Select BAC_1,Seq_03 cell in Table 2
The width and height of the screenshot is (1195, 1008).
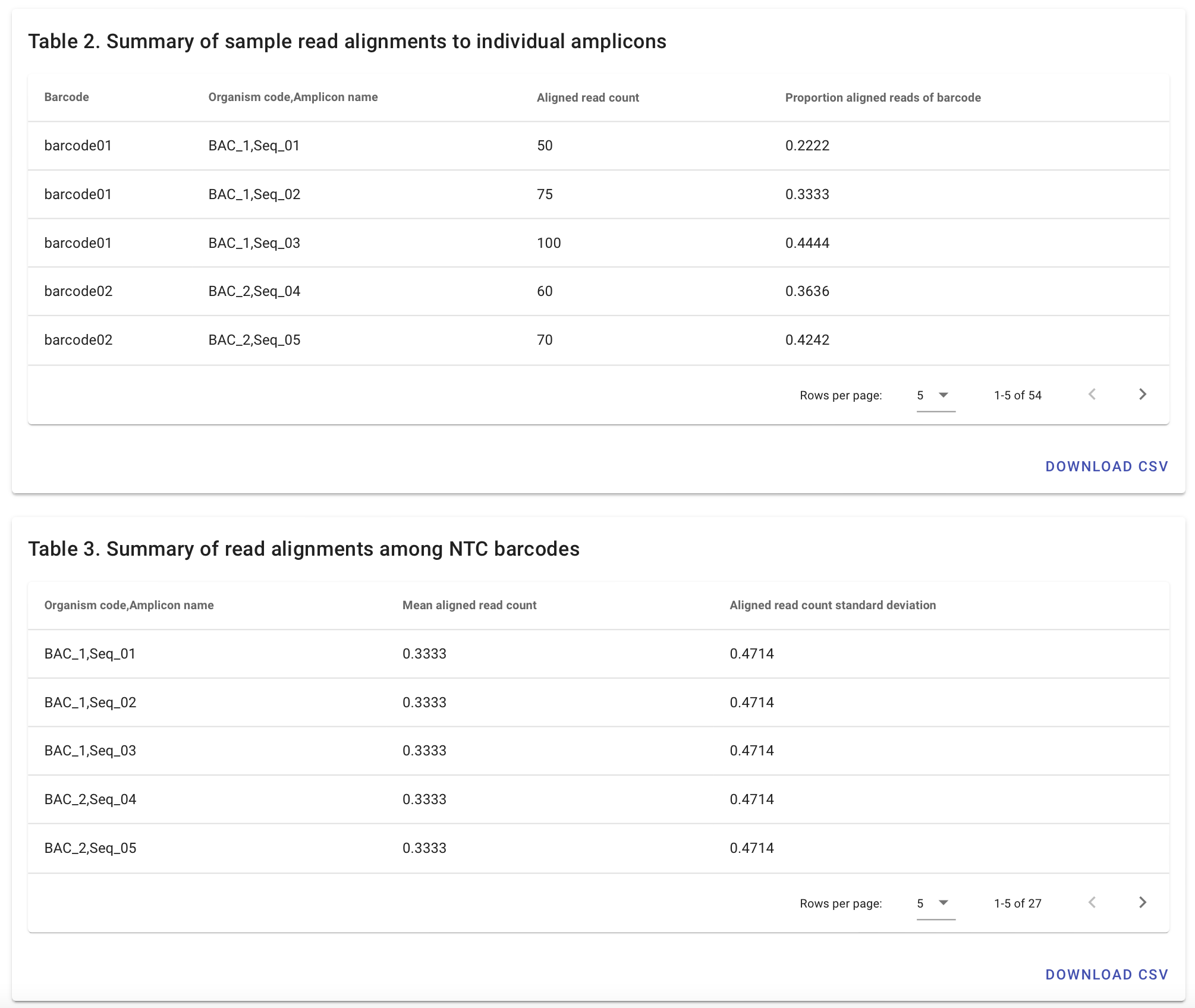(x=254, y=243)
